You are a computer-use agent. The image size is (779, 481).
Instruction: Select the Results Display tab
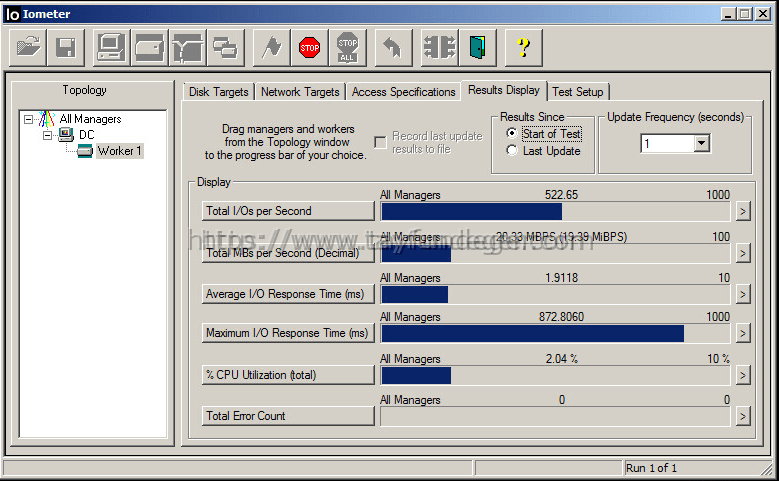(504, 90)
